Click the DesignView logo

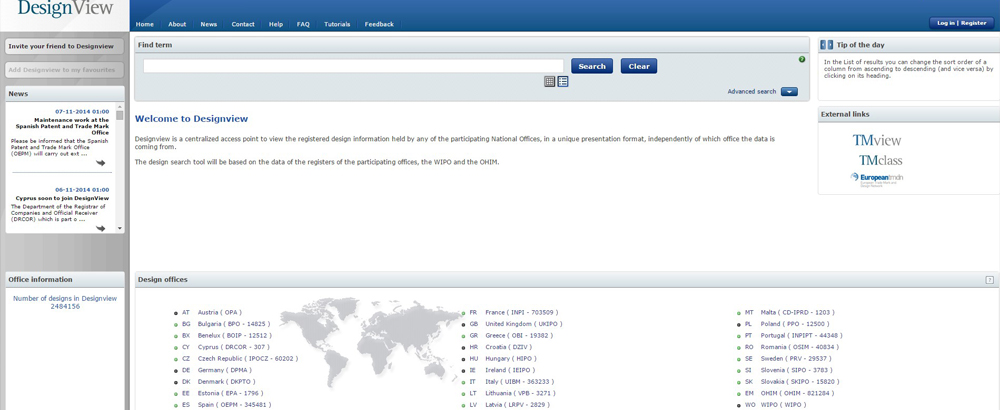pos(65,8)
